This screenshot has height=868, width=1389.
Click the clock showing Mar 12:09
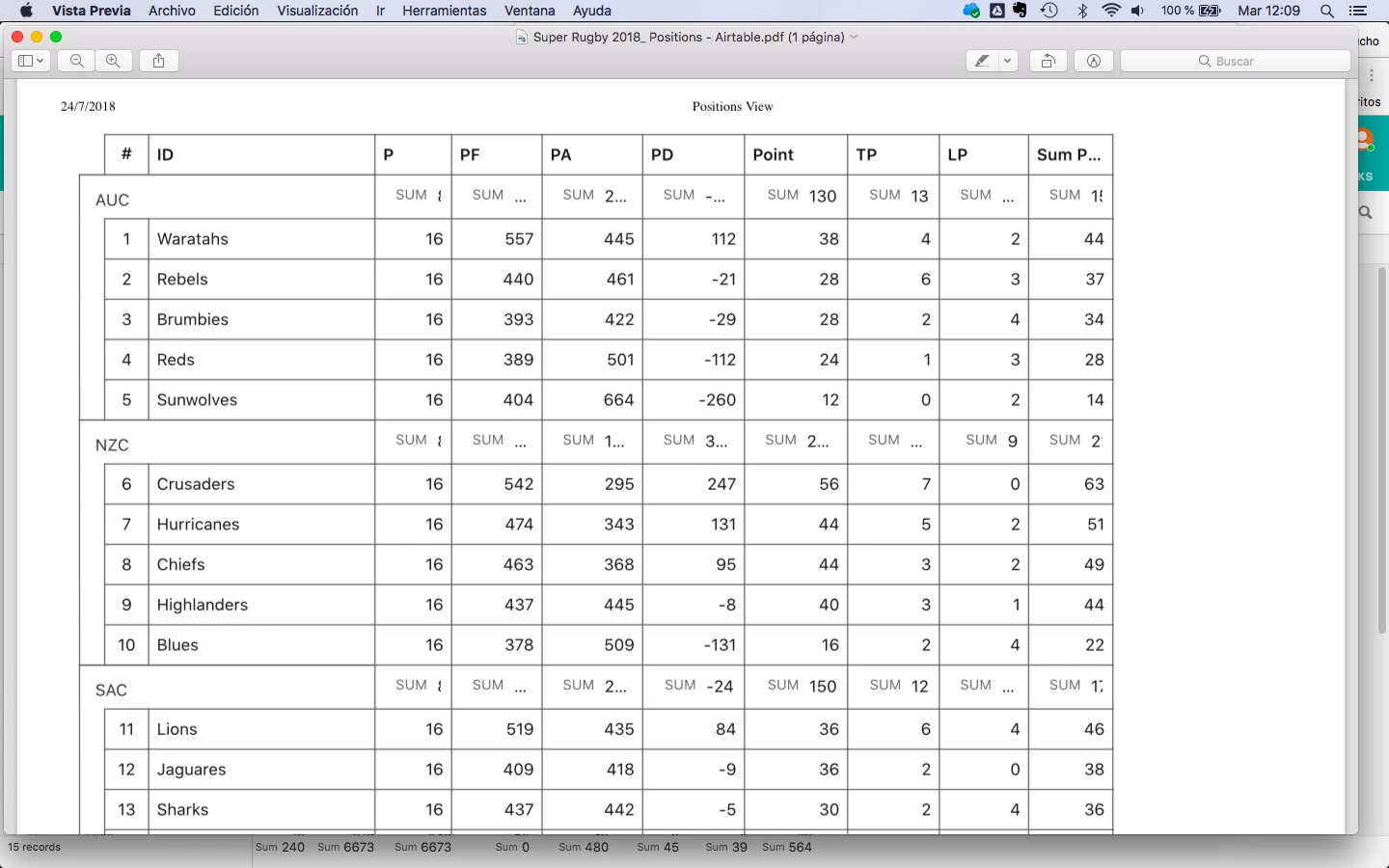coord(1269,11)
